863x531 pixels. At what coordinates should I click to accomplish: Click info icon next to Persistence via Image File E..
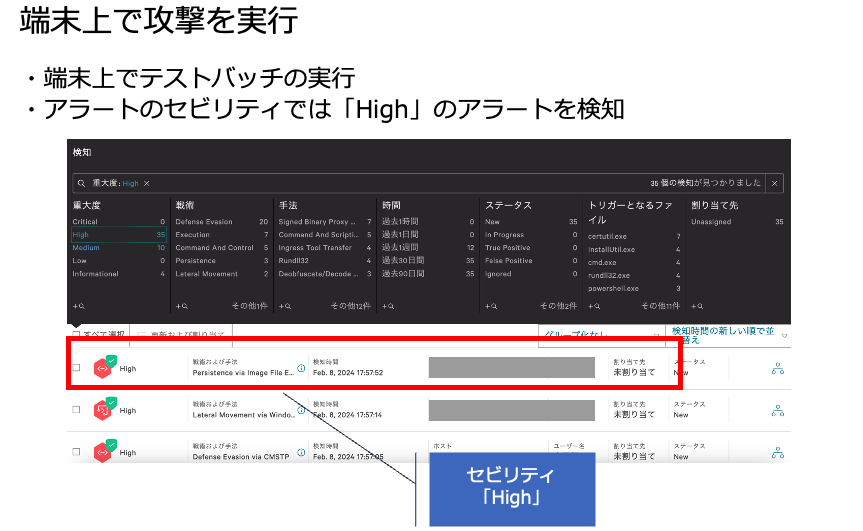point(301,368)
